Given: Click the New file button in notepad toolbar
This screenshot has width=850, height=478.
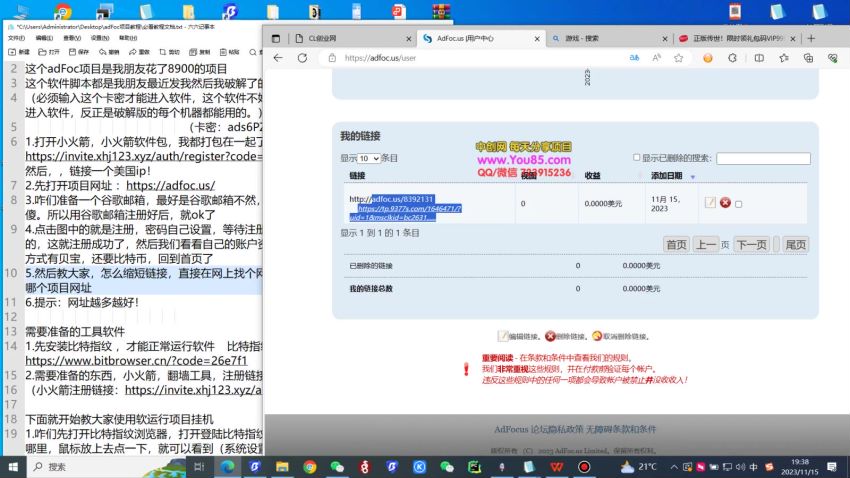Looking at the screenshot, I should click(18, 52).
